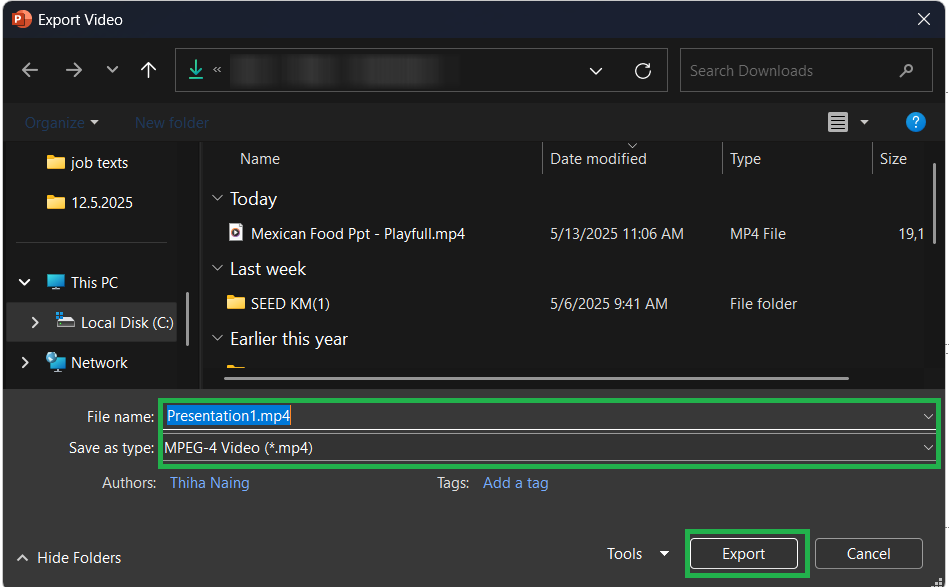Image resolution: width=949 pixels, height=587 pixels.
Task: Select Network in navigation pane
Action: pyautogui.click(x=87, y=362)
